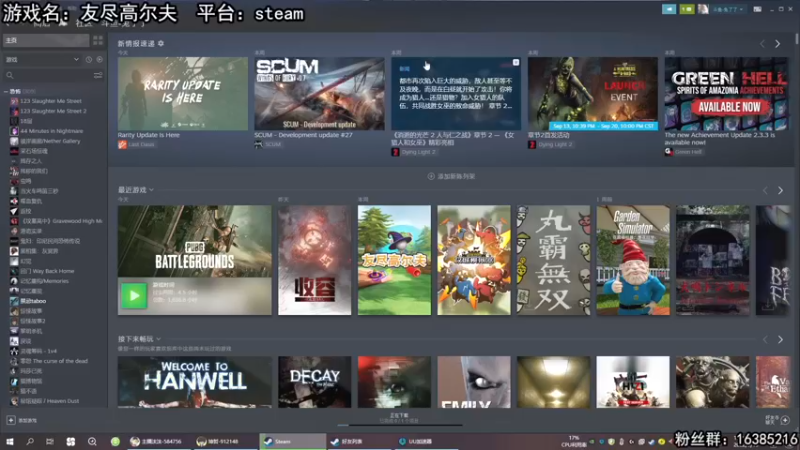This screenshot has height=450, width=800.
Task: Click the library search magnifier icon
Action: tap(10, 76)
